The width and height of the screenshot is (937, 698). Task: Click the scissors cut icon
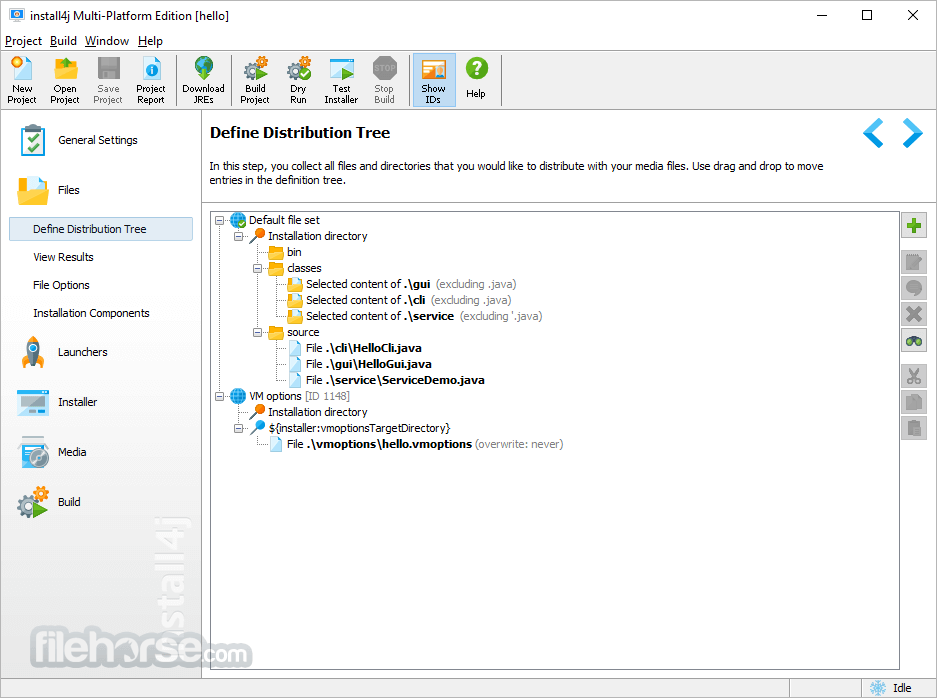(914, 376)
